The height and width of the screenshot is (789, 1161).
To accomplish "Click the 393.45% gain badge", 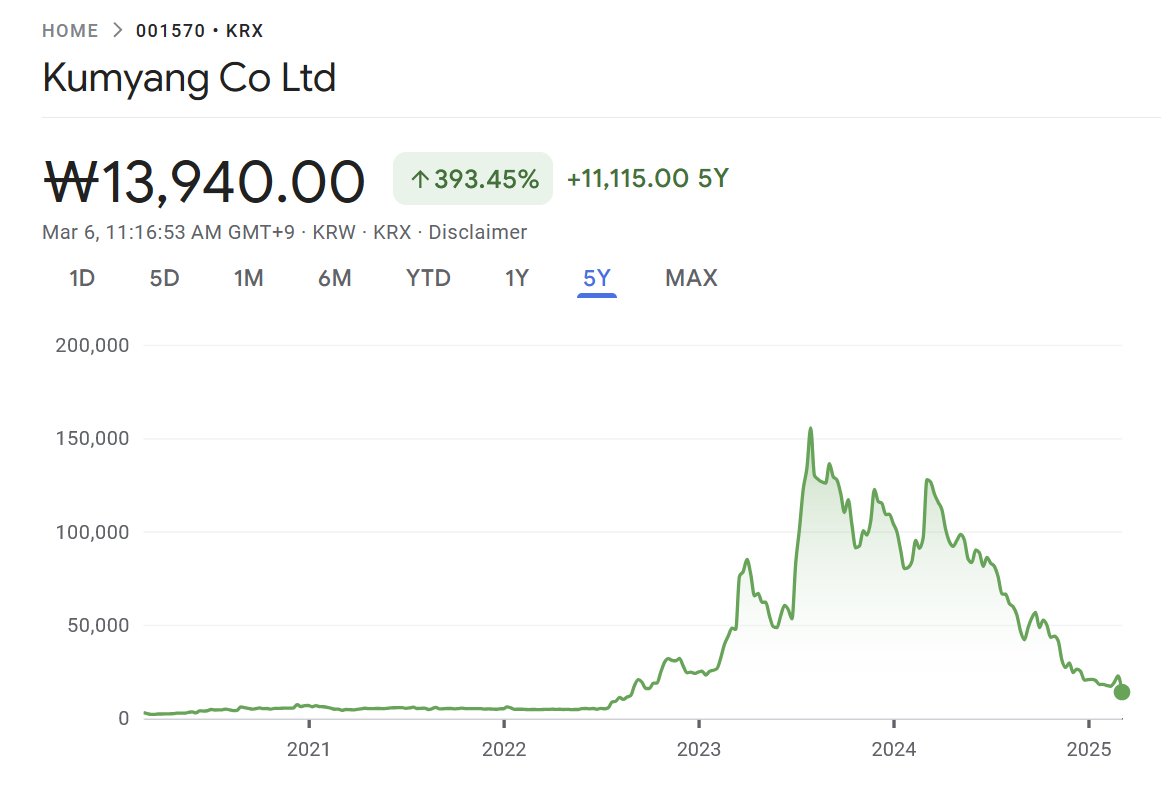I will [473, 179].
